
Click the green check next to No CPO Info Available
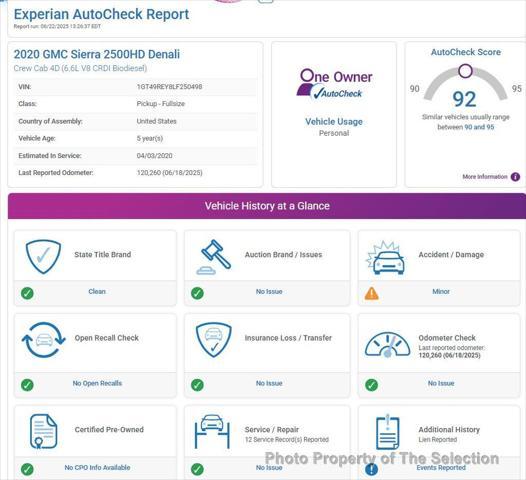tap(27, 469)
